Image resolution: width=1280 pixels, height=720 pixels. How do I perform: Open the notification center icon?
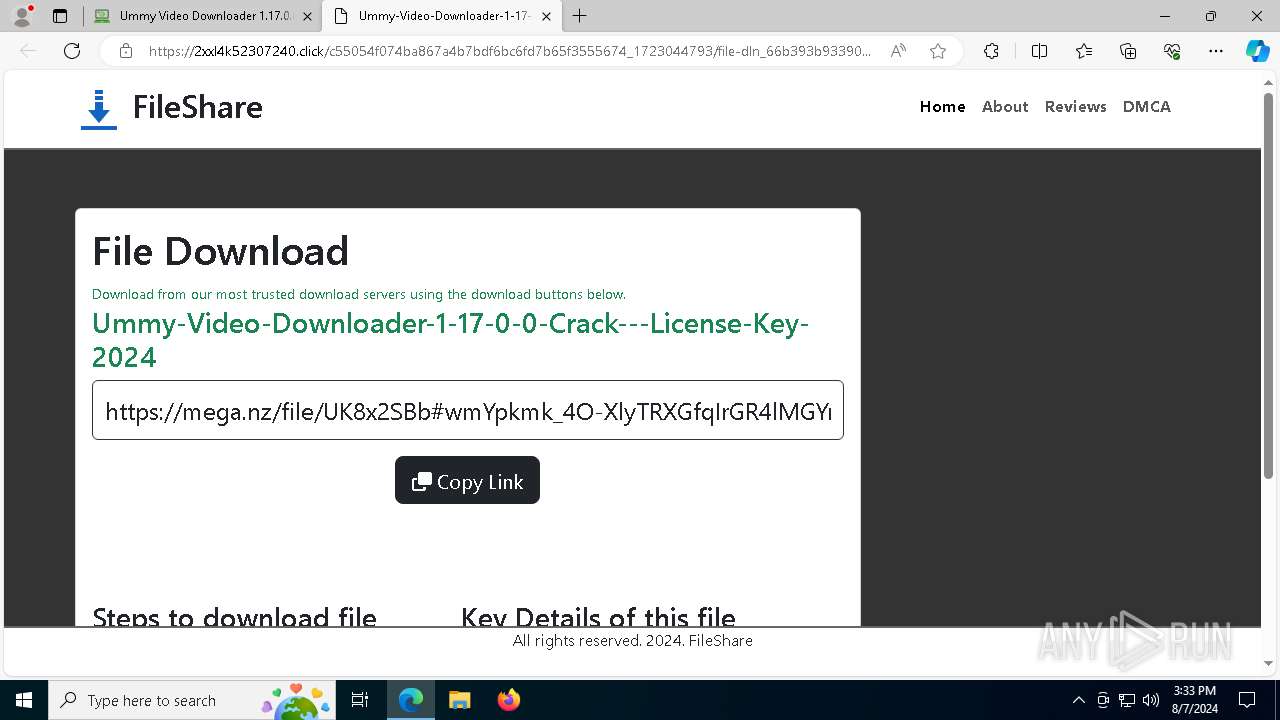(1247, 700)
